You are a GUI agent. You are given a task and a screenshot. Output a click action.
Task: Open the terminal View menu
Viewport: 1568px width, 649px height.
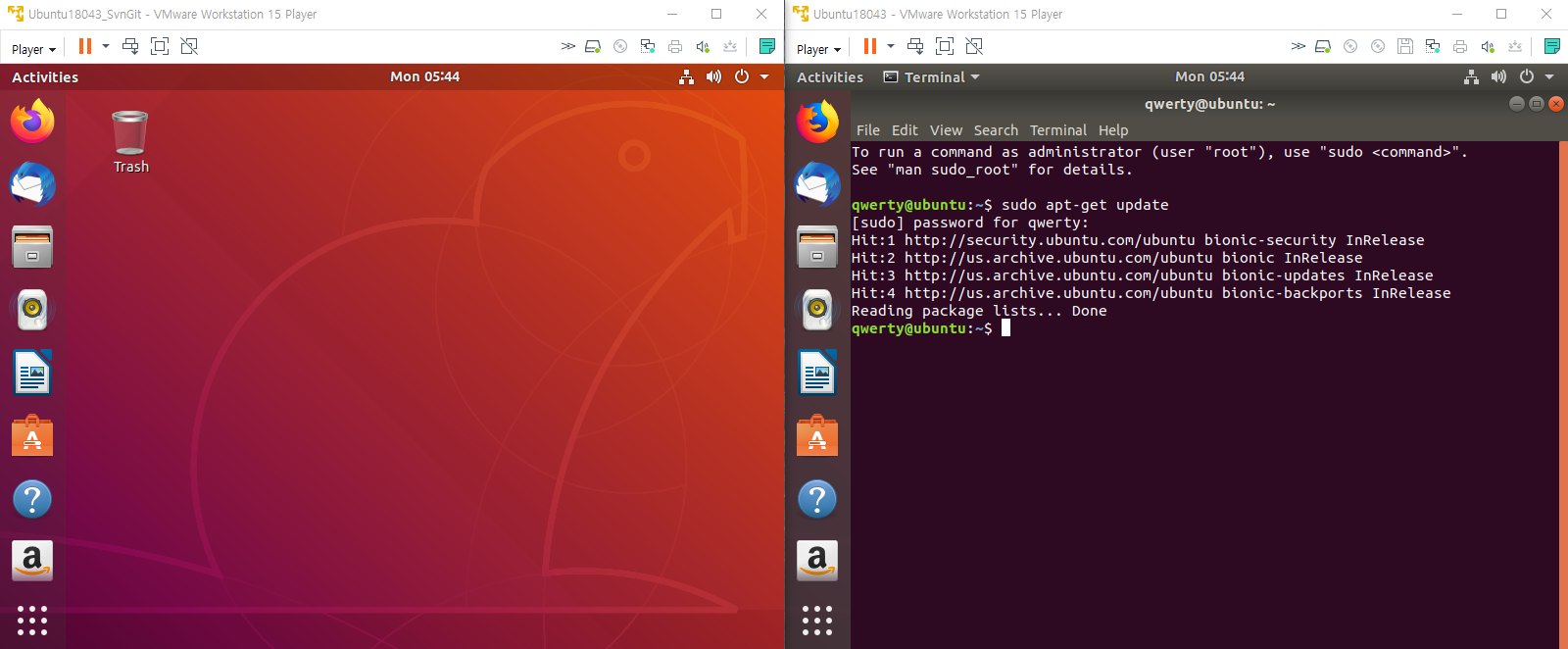point(946,130)
